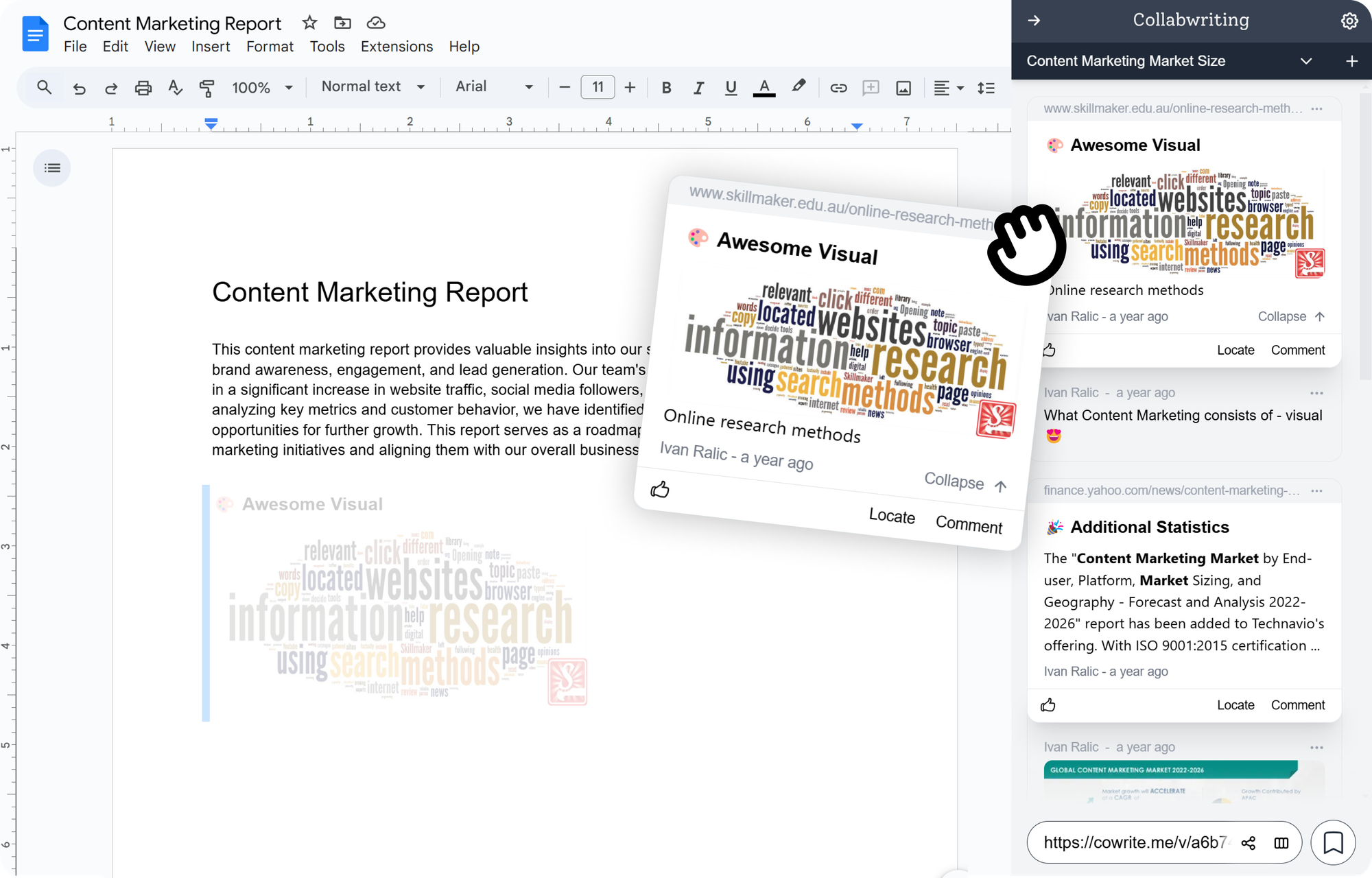Like the Additional Statistics card with thumbs-up

[x=1048, y=705]
